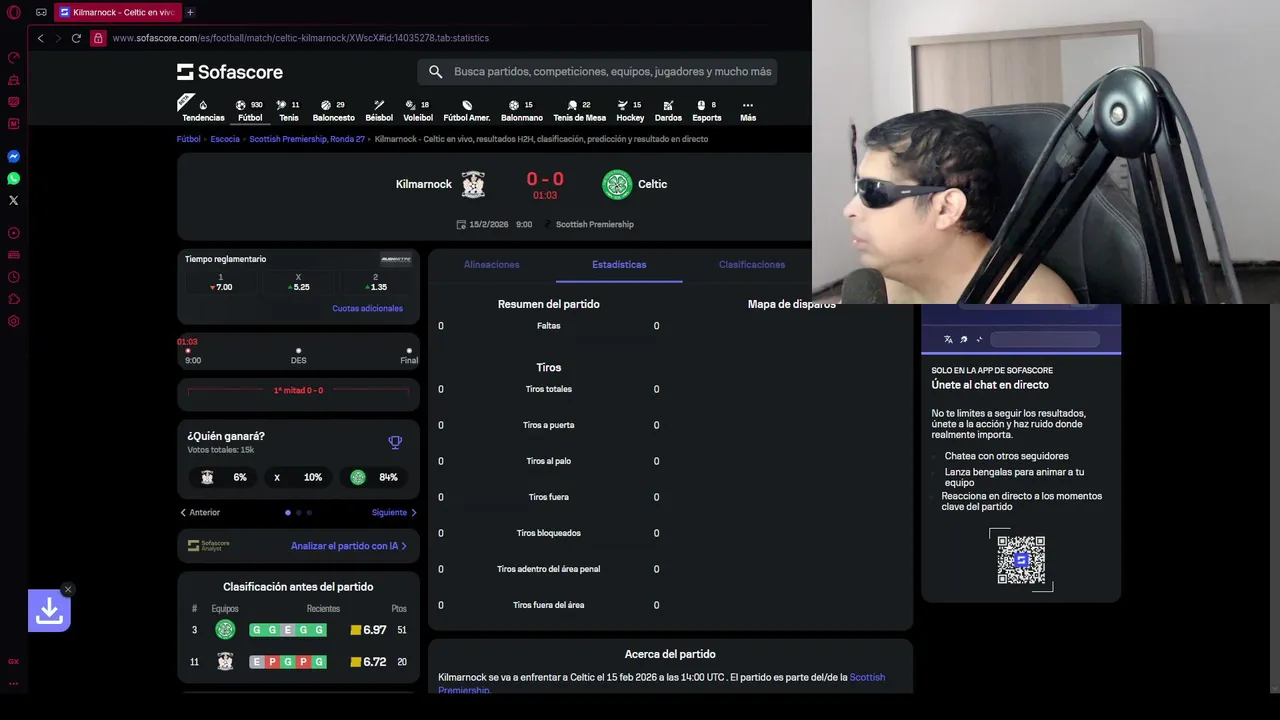Select the Hockey sport category

(x=630, y=110)
